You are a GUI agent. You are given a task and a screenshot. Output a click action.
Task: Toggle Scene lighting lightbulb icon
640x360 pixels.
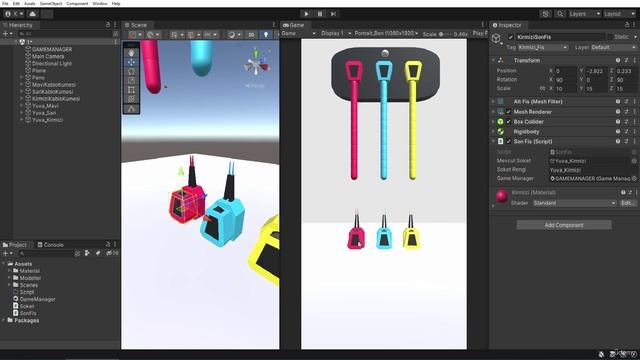(266, 35)
